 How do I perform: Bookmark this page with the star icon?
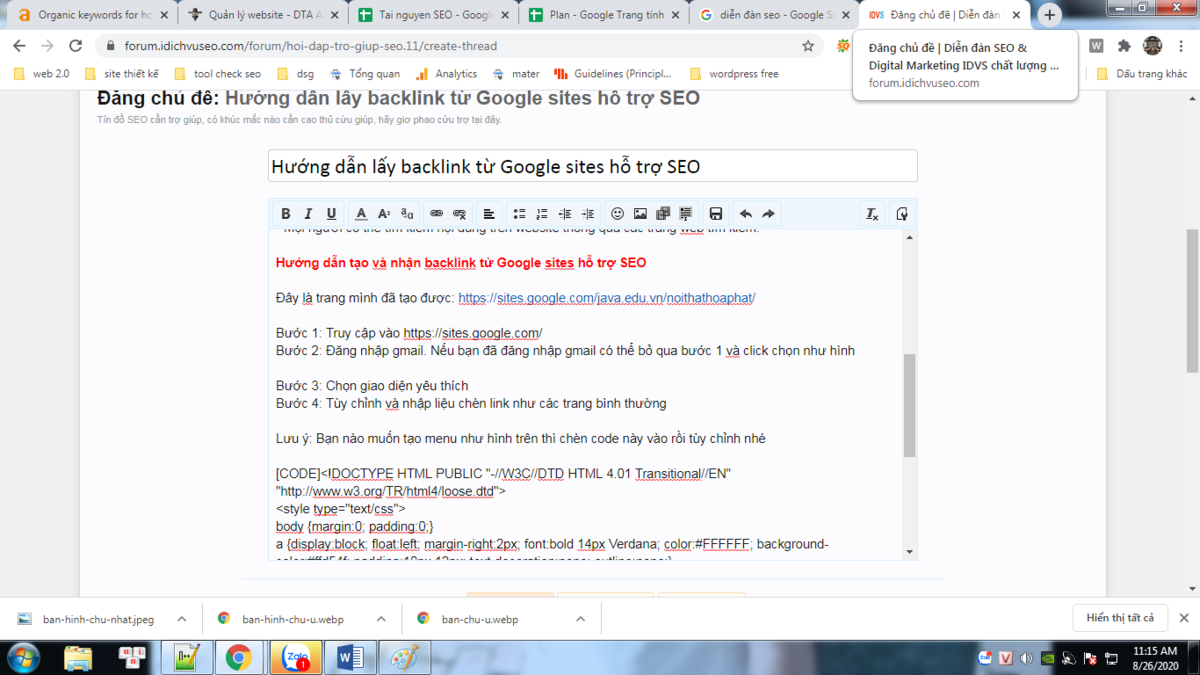(808, 46)
